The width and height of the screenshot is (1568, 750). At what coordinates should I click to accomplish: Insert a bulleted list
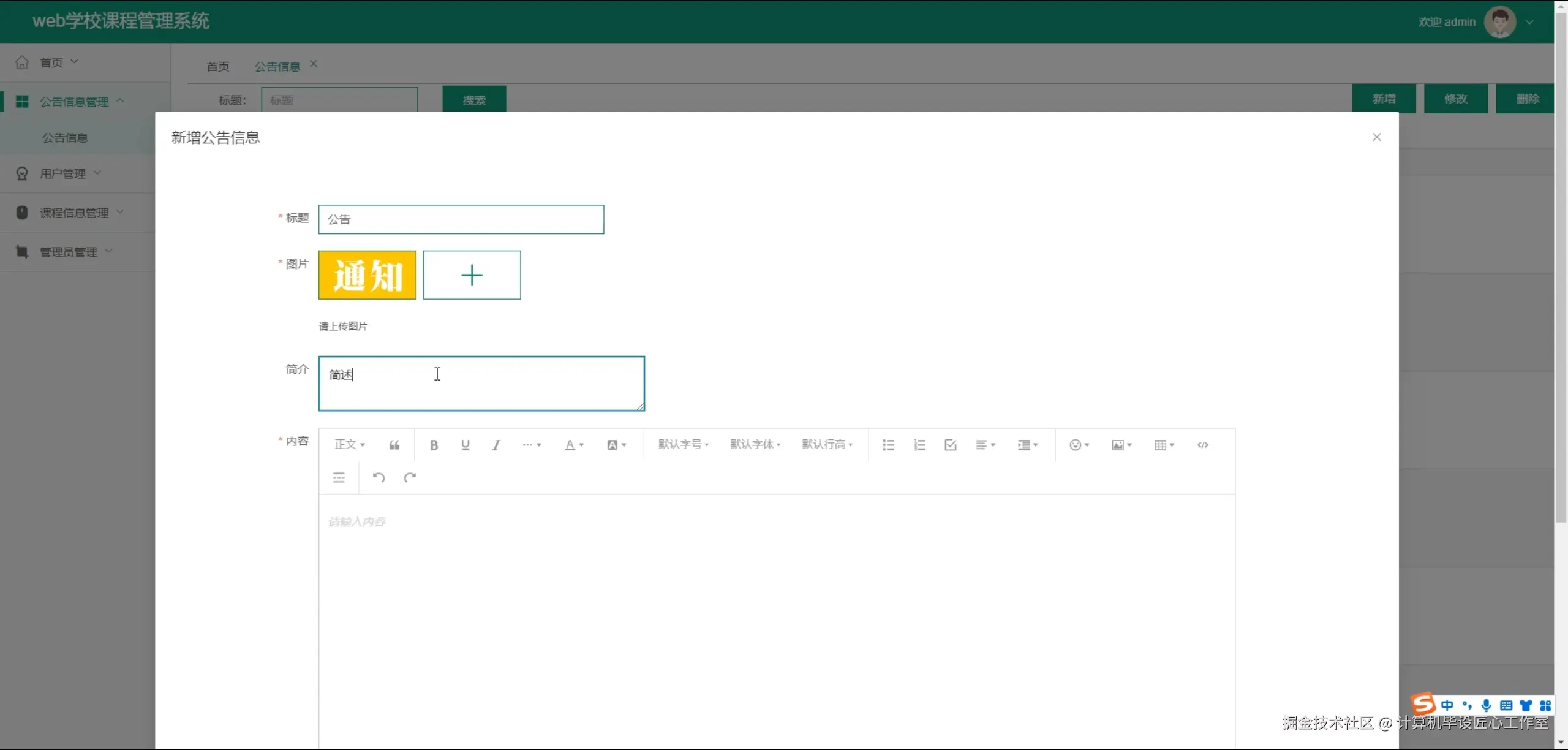coord(888,445)
